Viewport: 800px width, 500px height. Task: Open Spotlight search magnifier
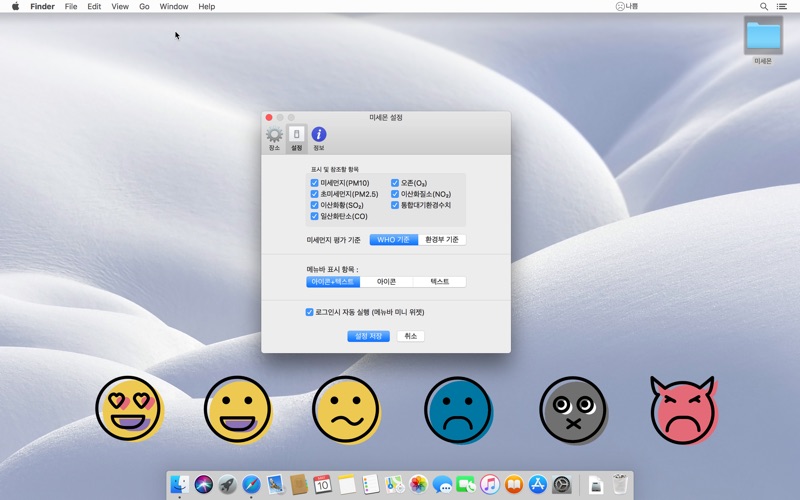763,6
